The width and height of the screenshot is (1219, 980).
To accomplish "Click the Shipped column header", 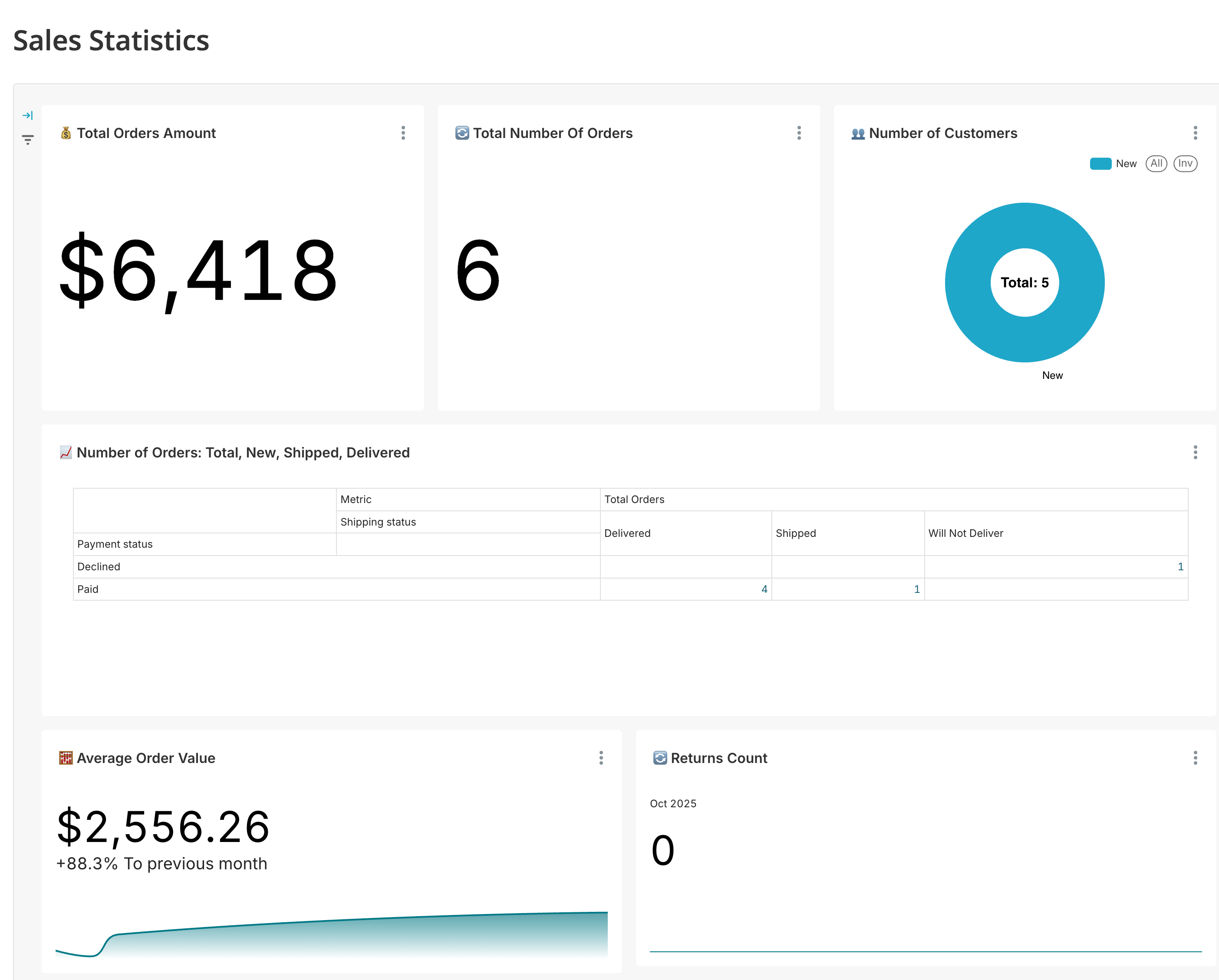I will click(795, 533).
